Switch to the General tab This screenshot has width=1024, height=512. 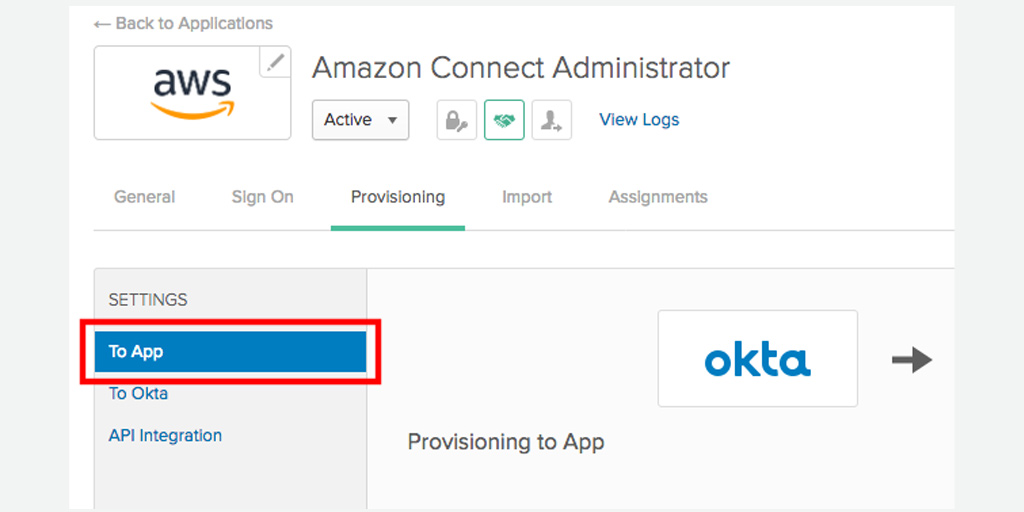pos(144,197)
